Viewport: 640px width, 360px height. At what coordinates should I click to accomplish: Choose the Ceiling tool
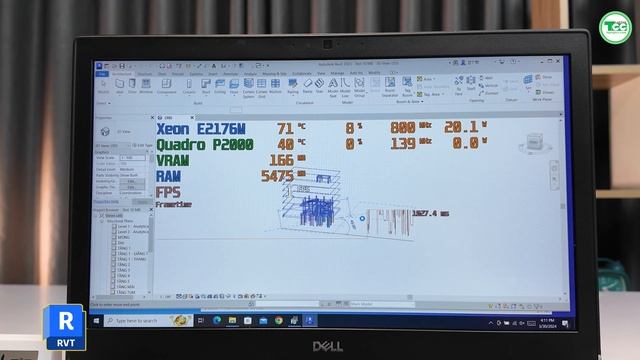[x=220, y=87]
